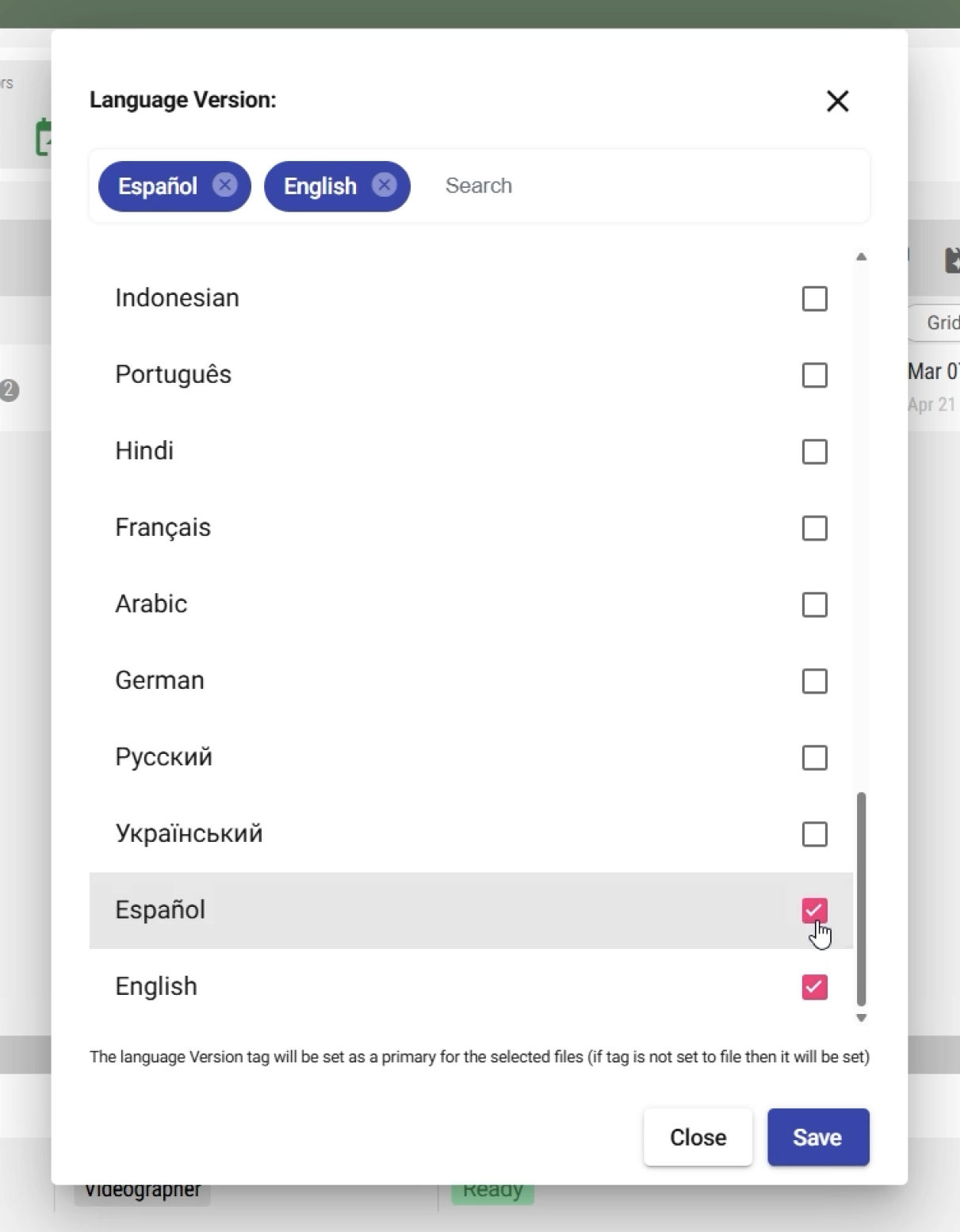Toggle the German checkbox on
The height and width of the screenshot is (1232, 960).
(x=814, y=681)
